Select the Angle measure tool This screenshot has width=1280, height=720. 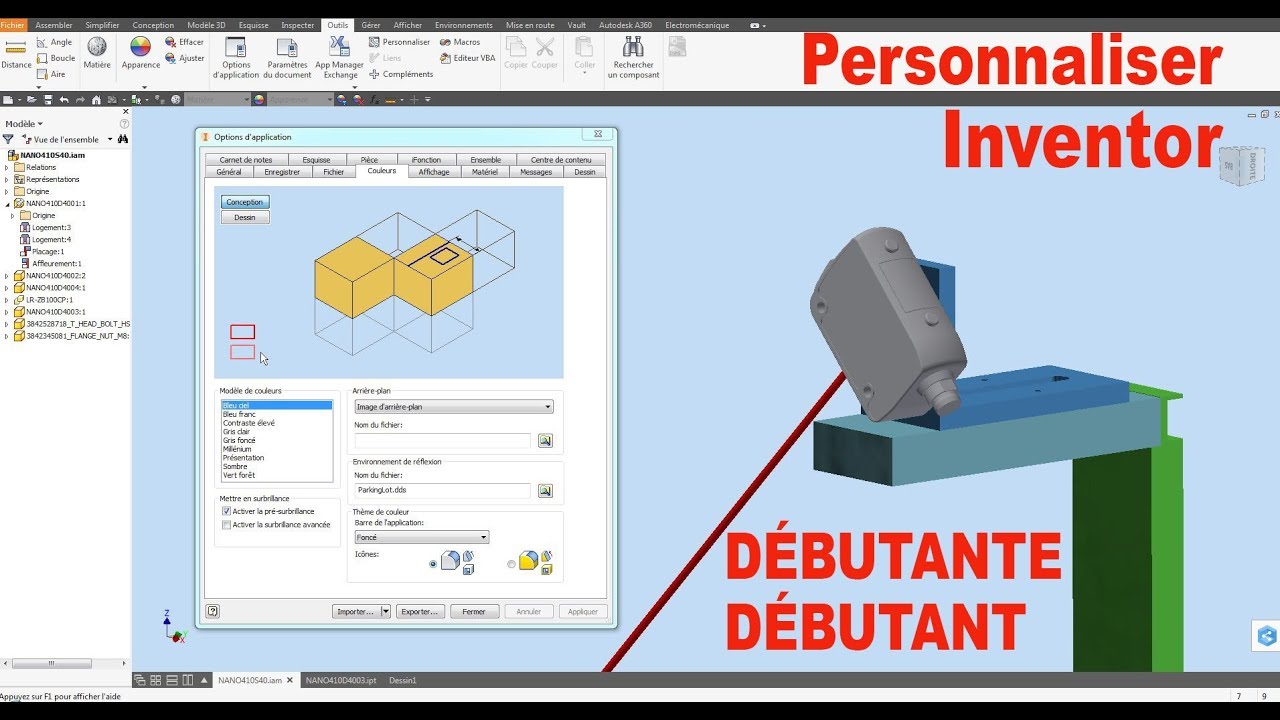pos(54,42)
